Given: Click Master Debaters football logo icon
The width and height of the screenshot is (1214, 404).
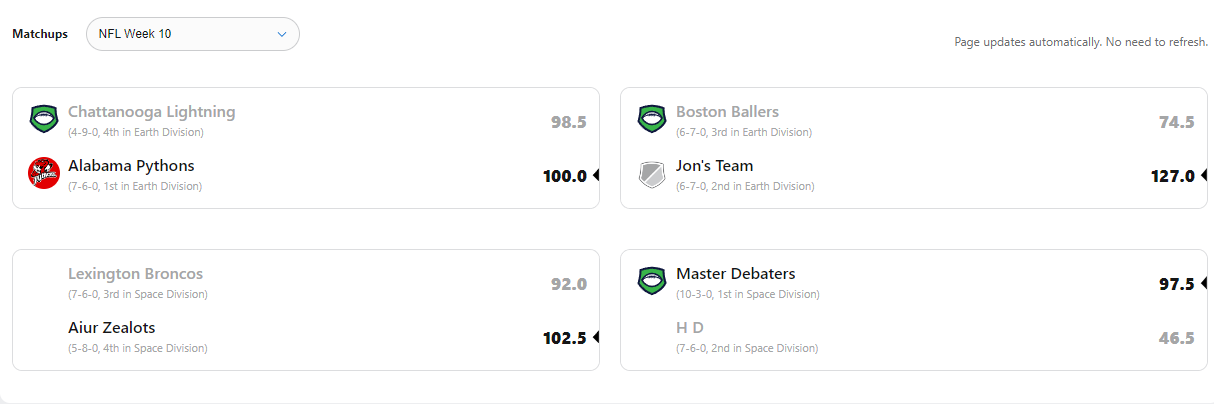Looking at the screenshot, I should (x=652, y=281).
